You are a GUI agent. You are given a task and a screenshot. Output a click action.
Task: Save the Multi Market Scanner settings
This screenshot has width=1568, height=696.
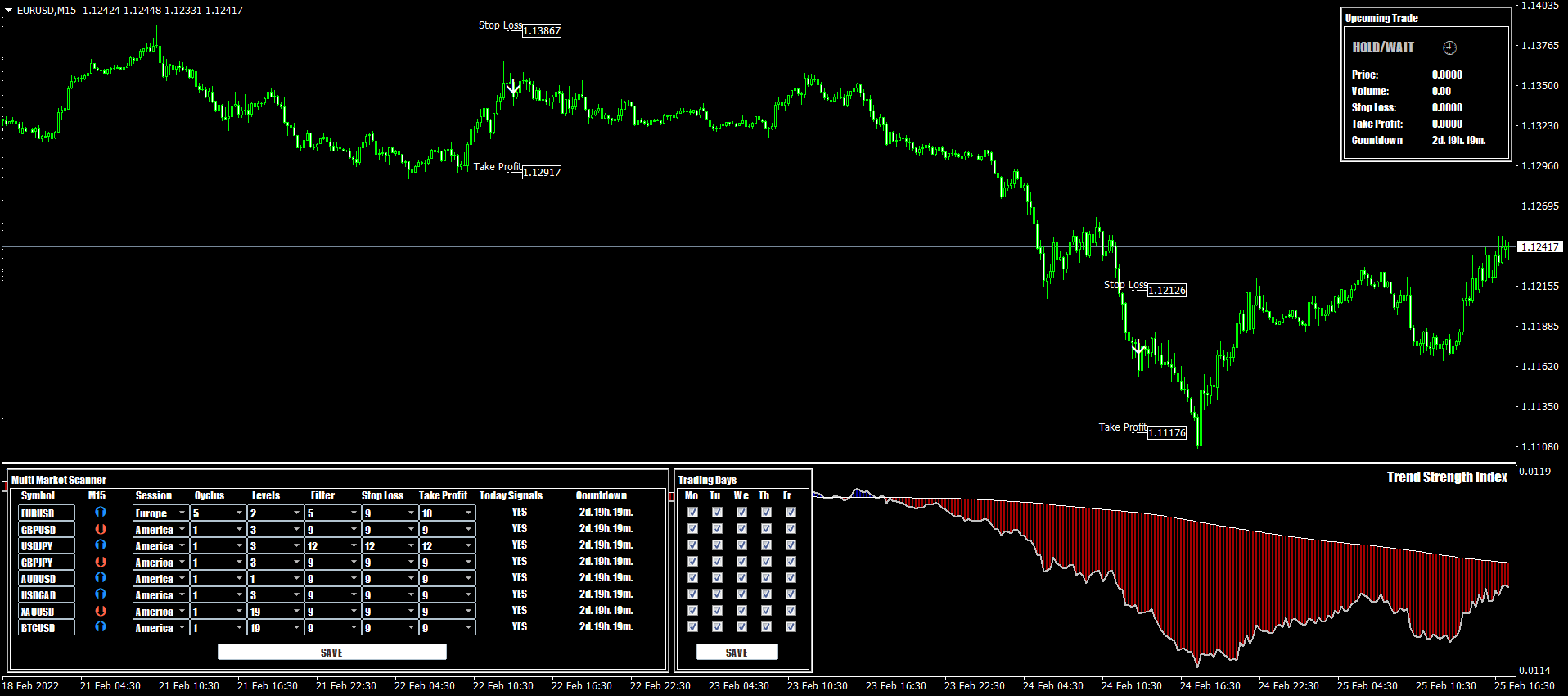(x=331, y=652)
